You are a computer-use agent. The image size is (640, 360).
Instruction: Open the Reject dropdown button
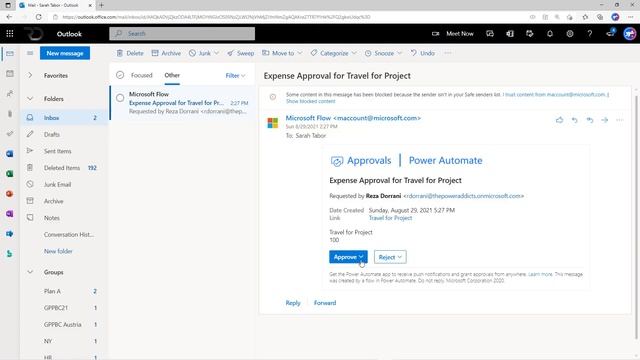pos(390,257)
